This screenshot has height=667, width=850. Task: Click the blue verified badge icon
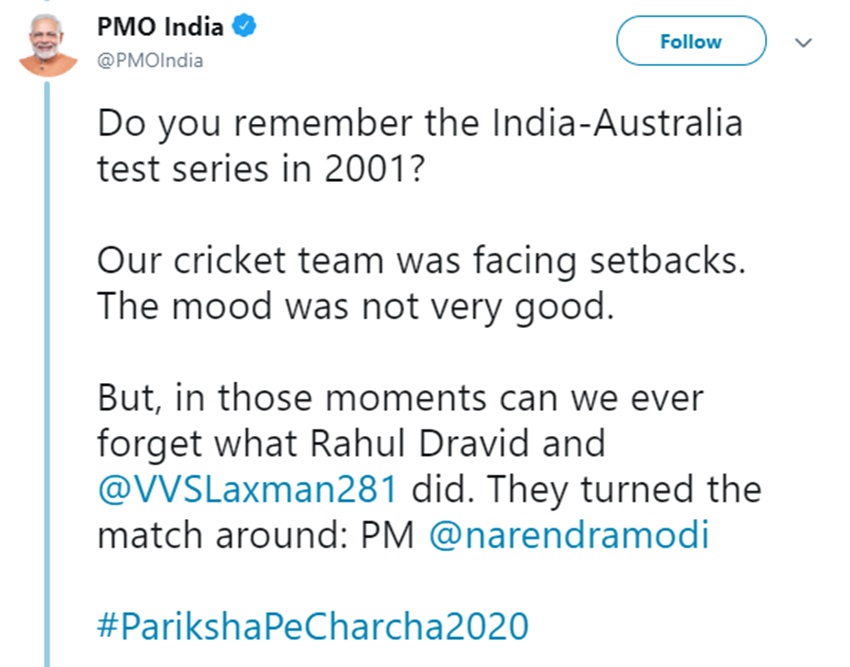point(245,28)
